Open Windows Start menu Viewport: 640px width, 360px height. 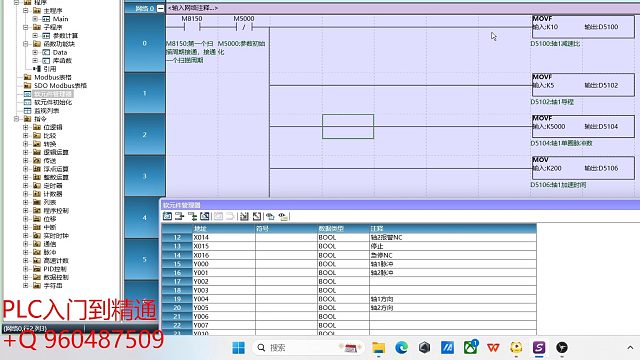point(238,348)
